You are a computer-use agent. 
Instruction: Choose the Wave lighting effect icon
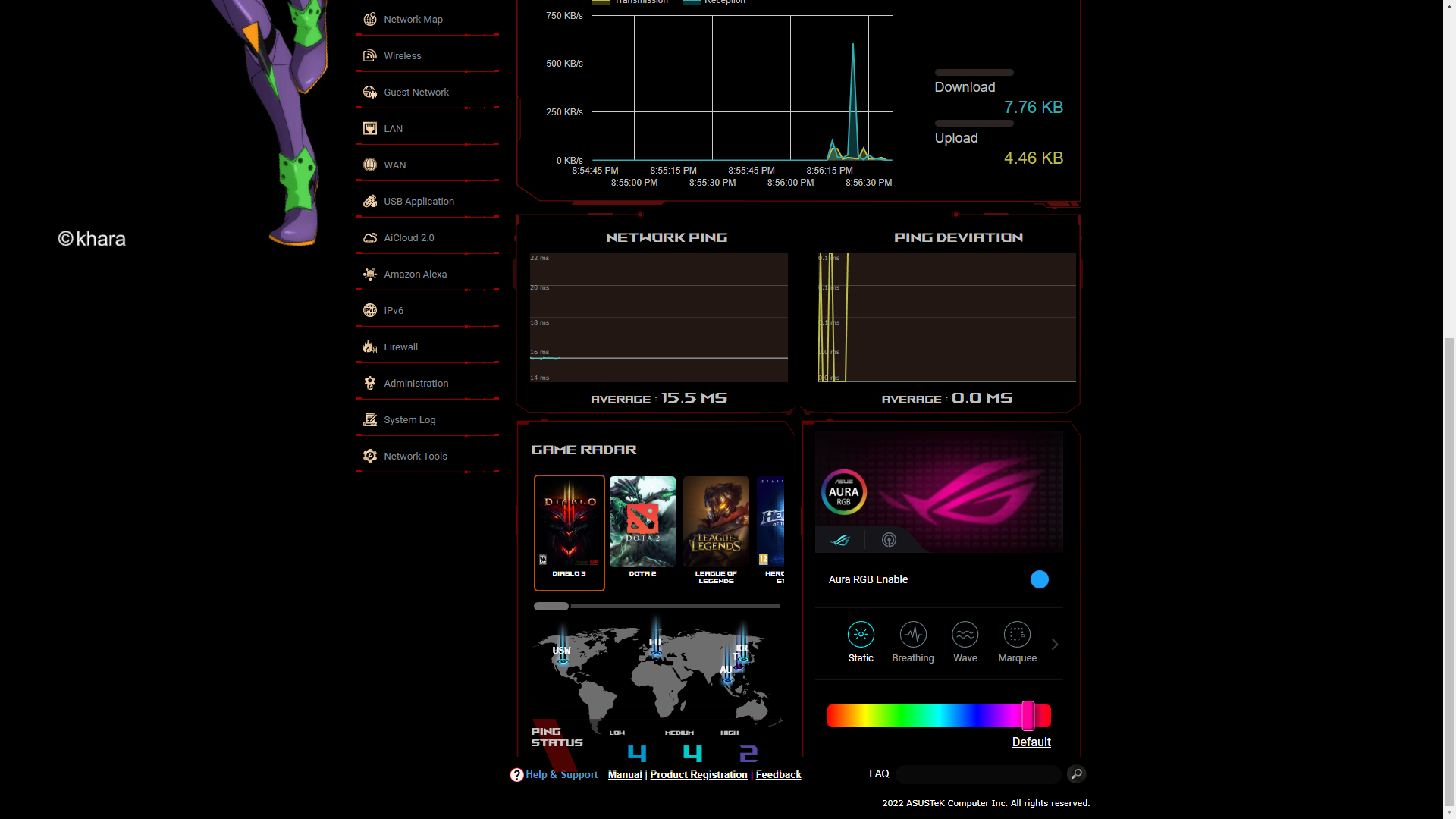pyautogui.click(x=965, y=635)
